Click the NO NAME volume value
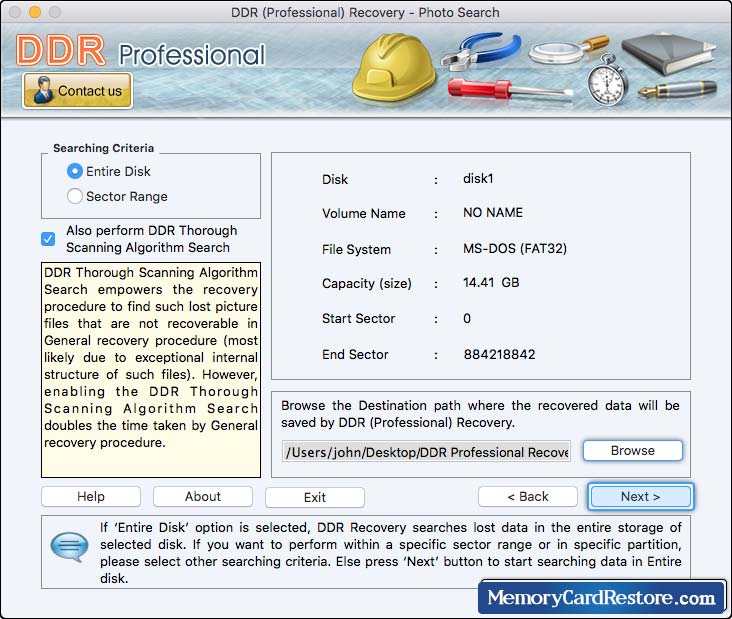 (493, 213)
